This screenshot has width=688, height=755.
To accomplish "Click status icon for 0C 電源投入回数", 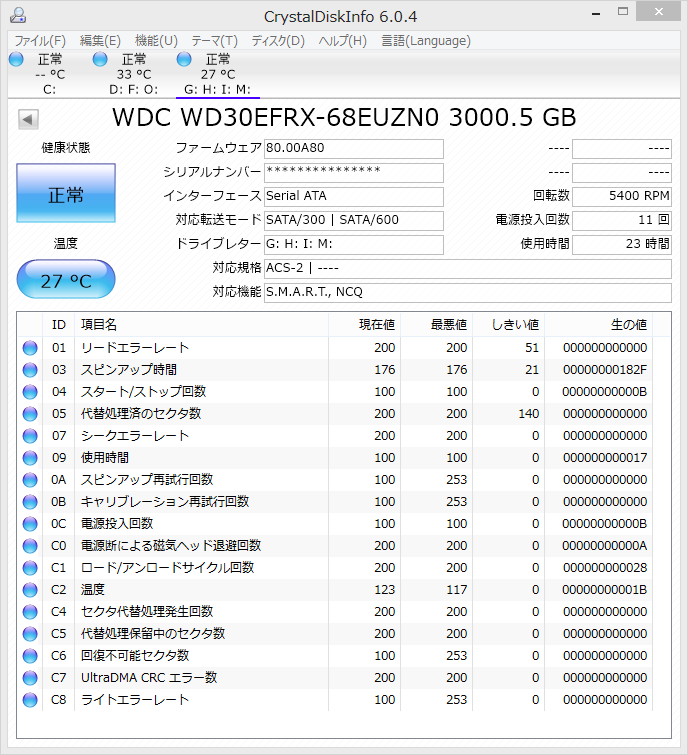I will pyautogui.click(x=30, y=524).
